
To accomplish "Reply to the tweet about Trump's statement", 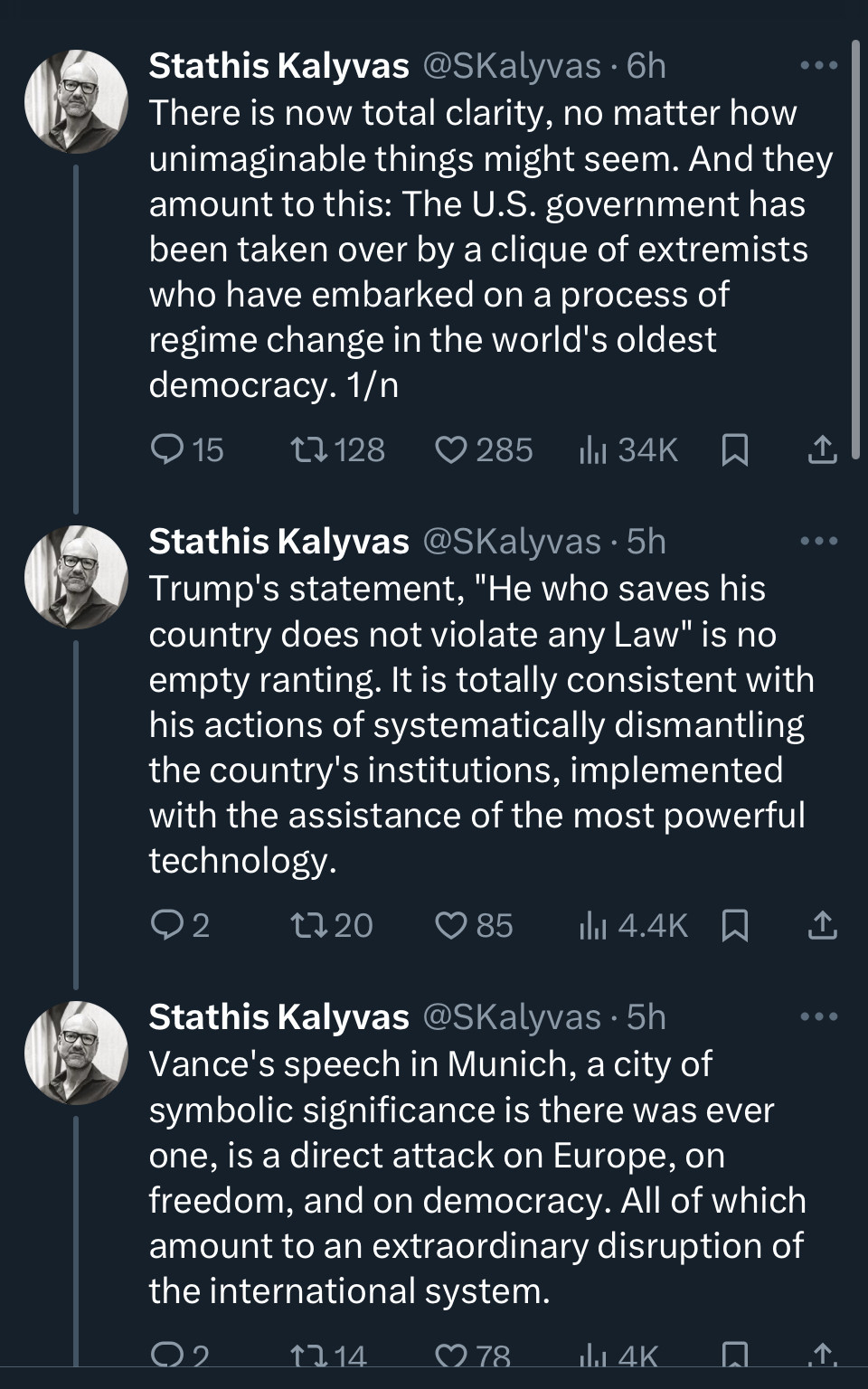I will [167, 925].
